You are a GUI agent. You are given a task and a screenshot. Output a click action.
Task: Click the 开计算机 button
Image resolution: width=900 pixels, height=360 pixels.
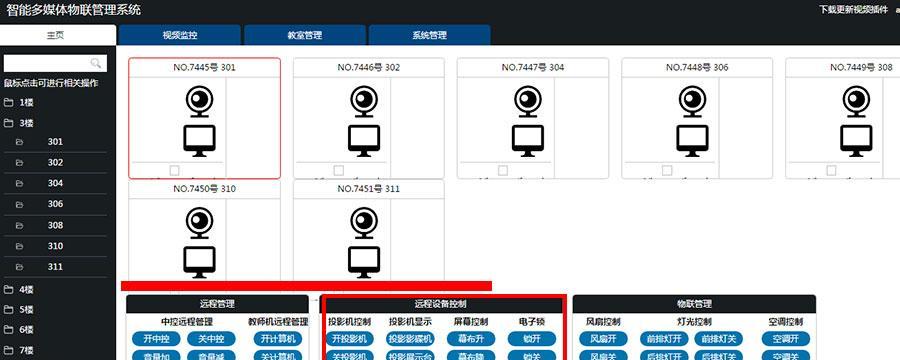pyautogui.click(x=278, y=339)
